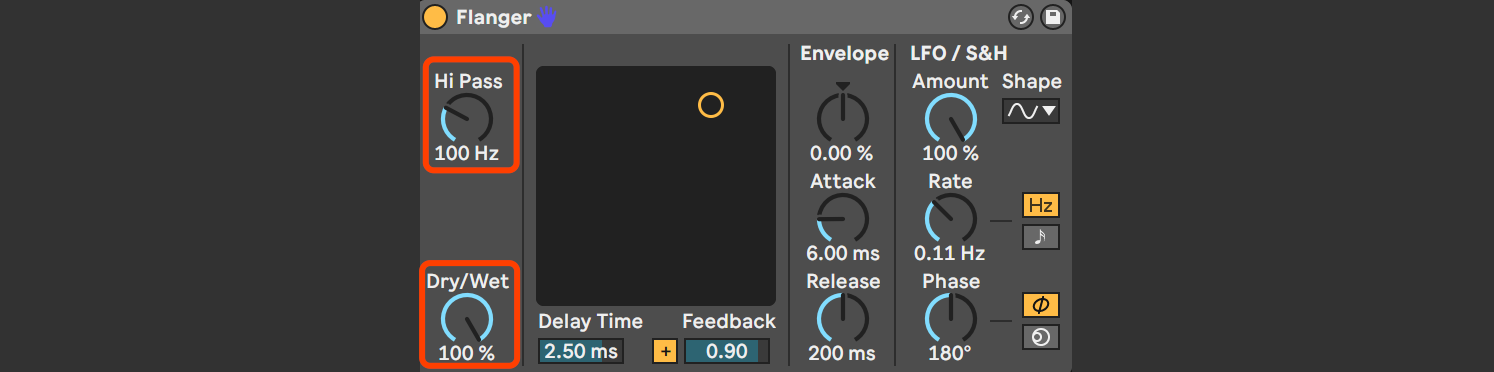Click the Envelope amount knob

[843, 118]
